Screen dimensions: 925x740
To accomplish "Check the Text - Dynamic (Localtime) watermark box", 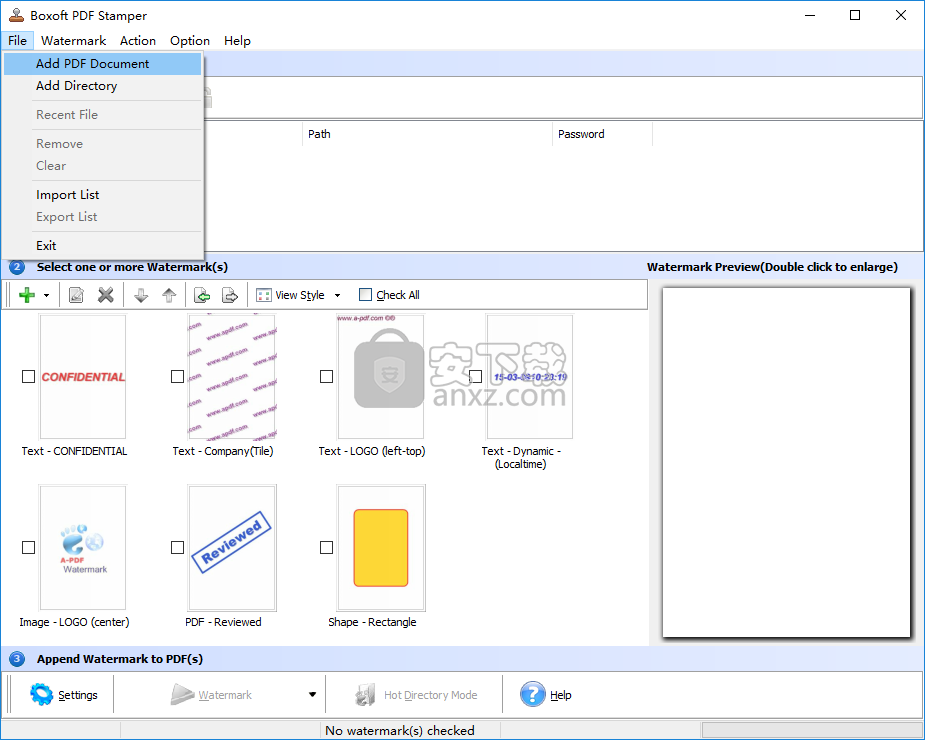I will point(475,376).
